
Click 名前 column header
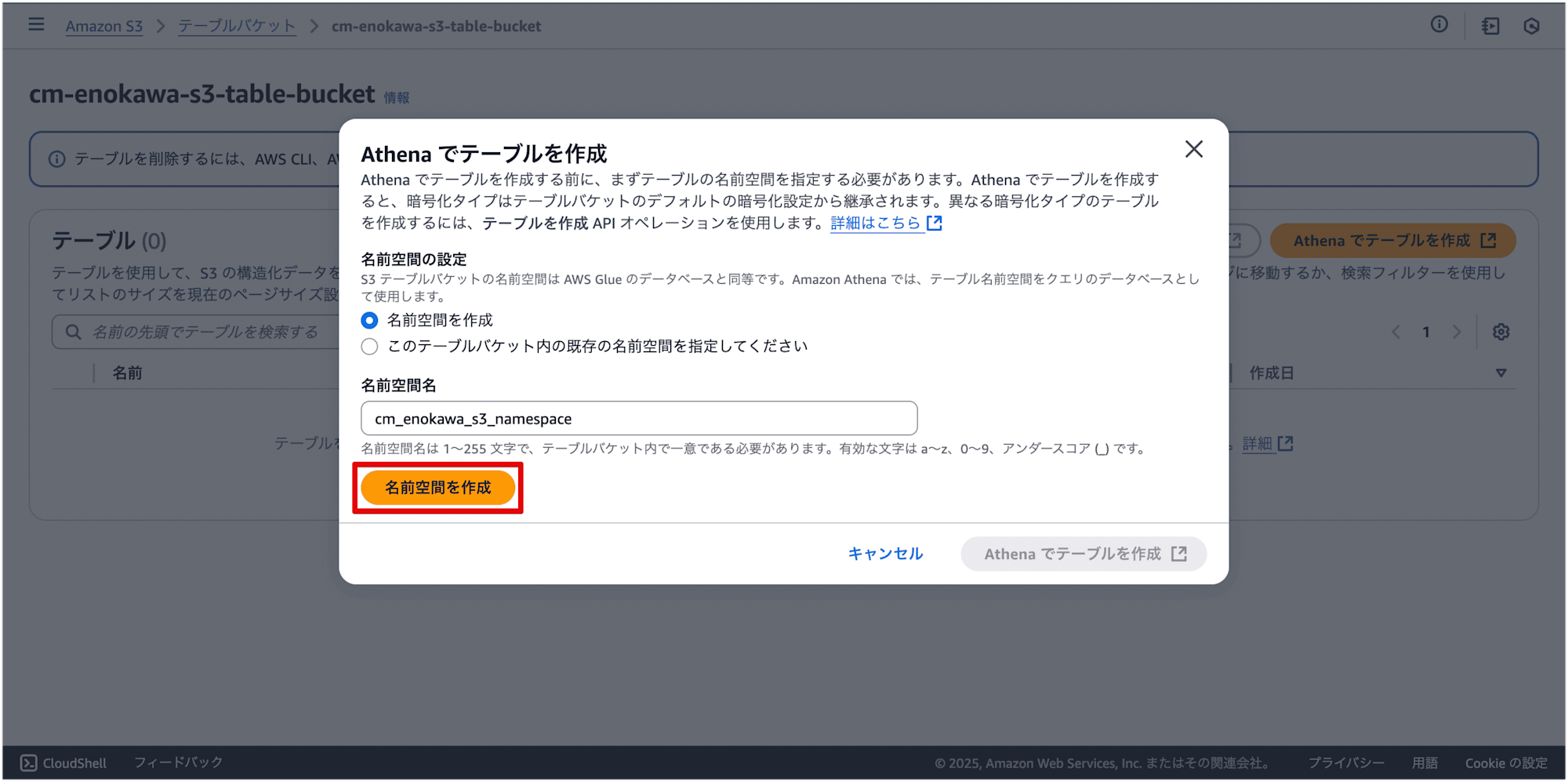128,373
